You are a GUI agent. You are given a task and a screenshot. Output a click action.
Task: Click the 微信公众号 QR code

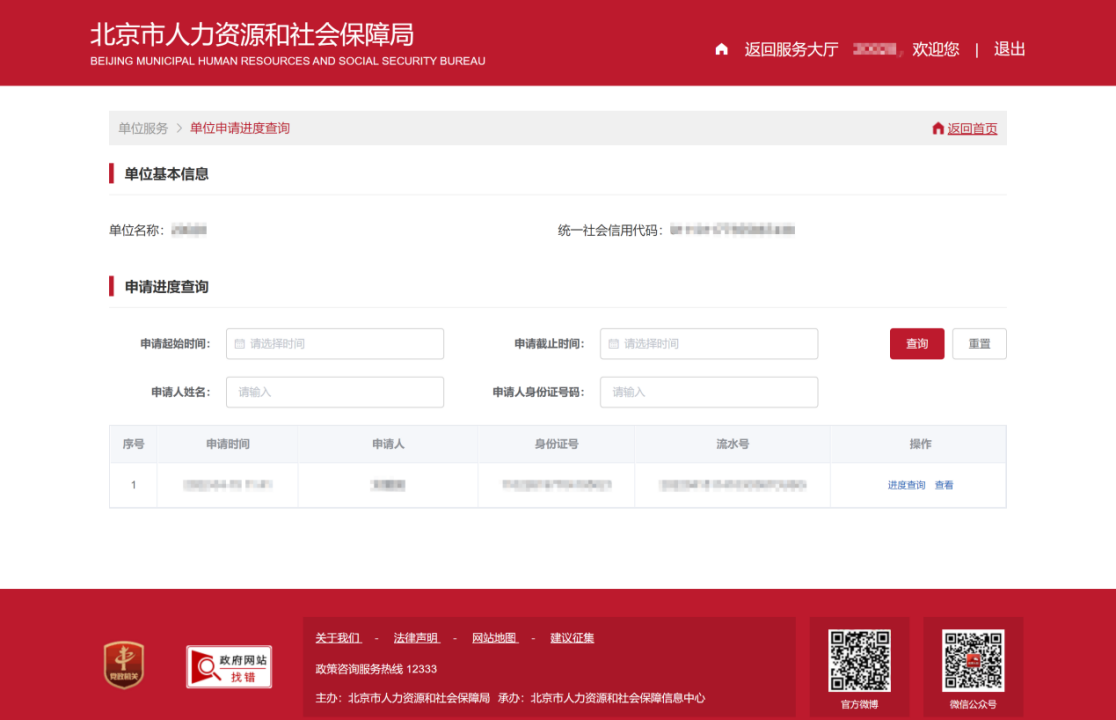tap(973, 660)
